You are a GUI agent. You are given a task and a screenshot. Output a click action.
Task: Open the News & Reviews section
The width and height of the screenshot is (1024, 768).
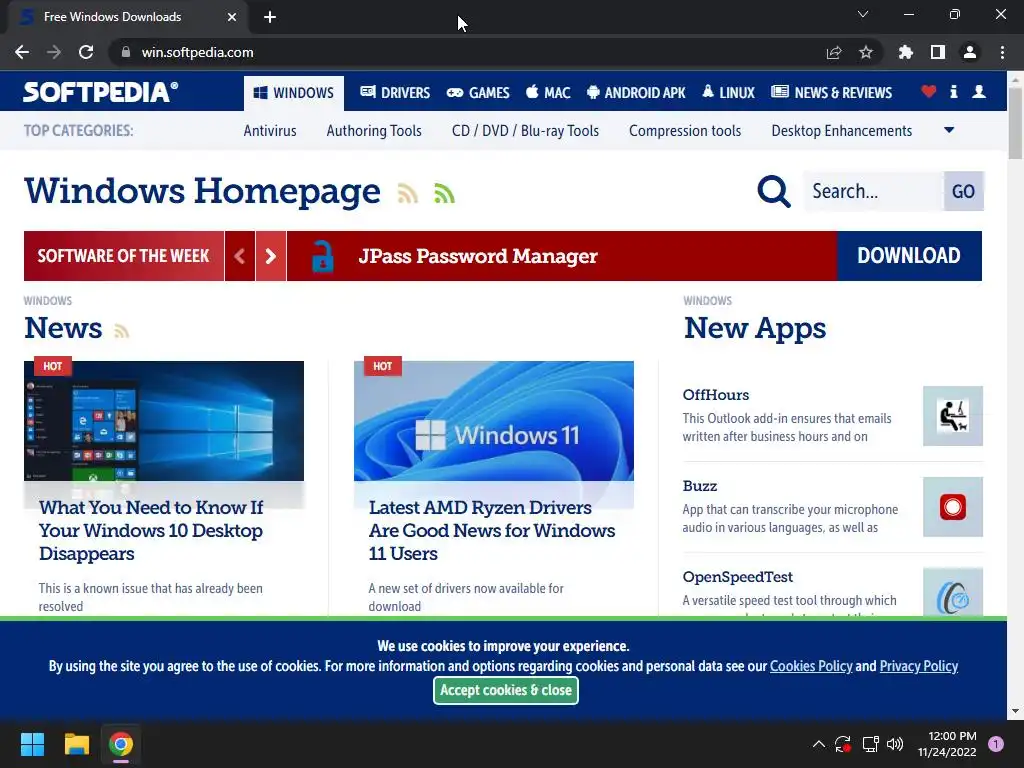[831, 93]
